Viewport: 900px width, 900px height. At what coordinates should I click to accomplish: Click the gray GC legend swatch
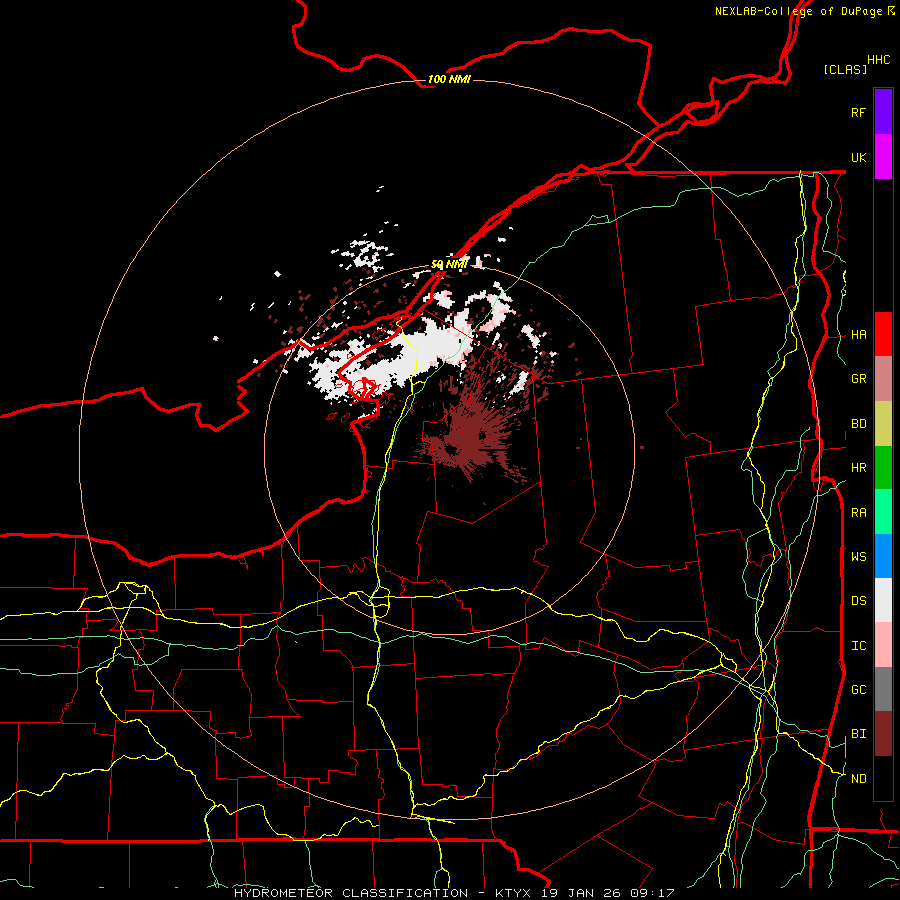click(x=883, y=689)
